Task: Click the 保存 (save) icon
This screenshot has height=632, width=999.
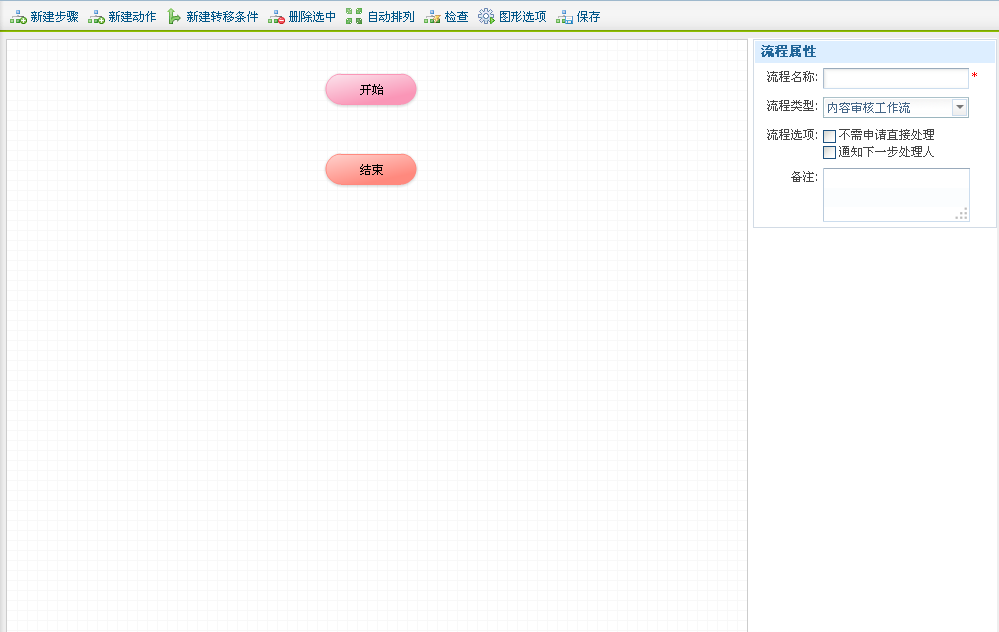Action: (564, 17)
